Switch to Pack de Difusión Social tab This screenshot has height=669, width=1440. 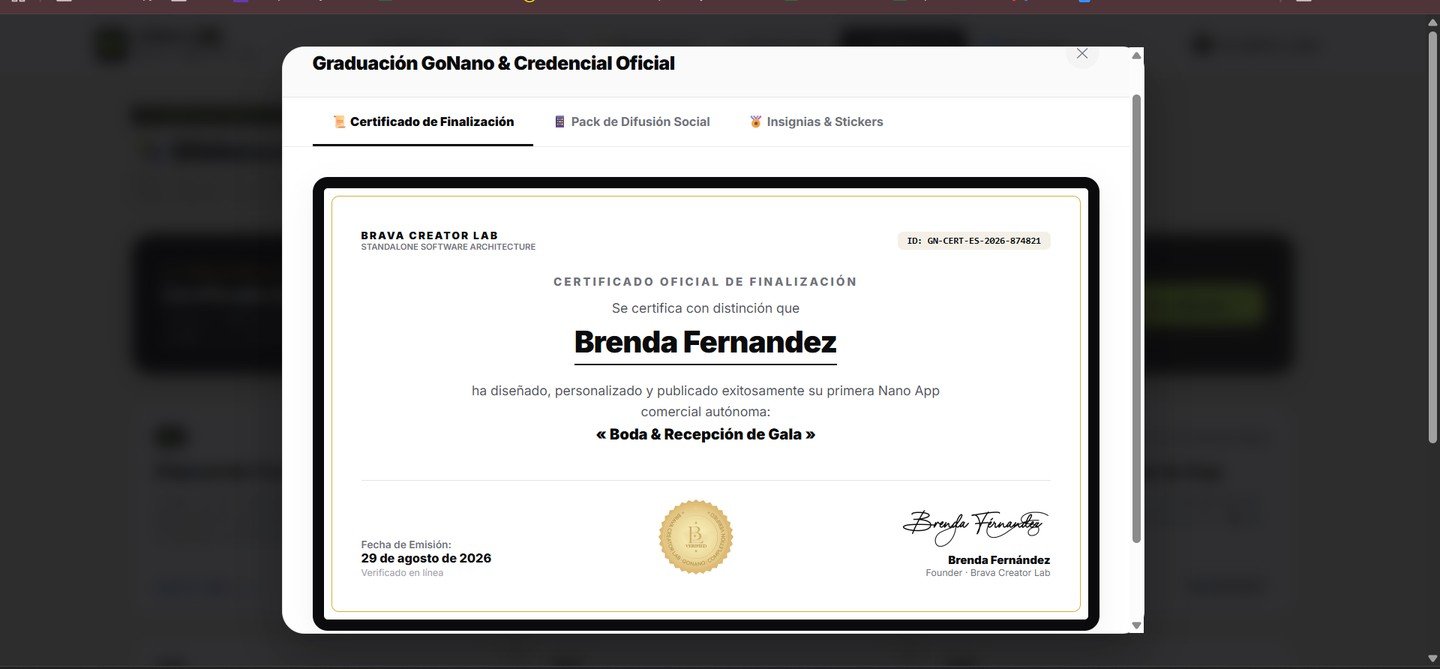point(632,122)
